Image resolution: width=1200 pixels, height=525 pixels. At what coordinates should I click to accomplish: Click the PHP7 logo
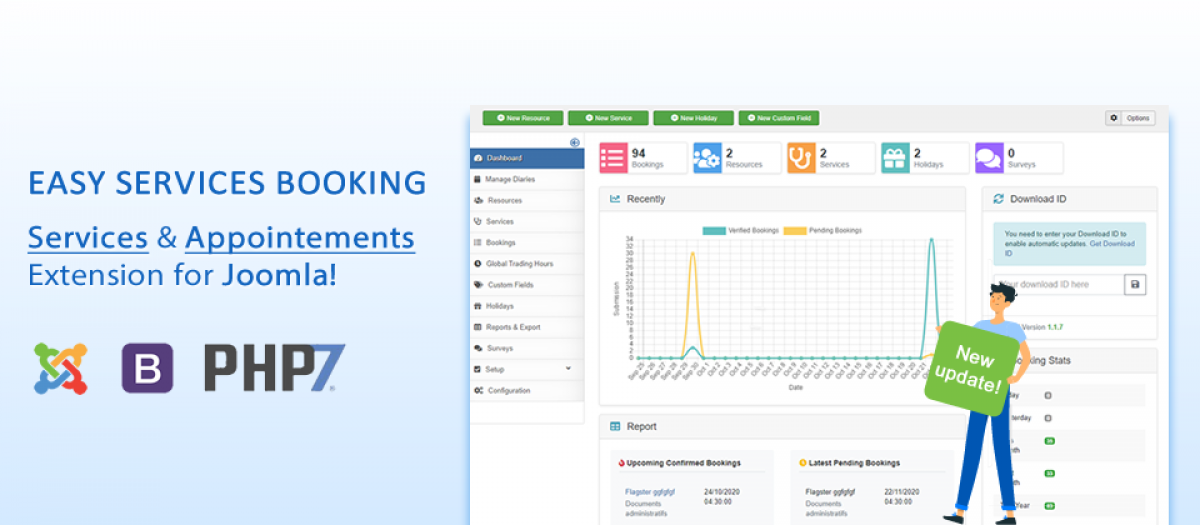(274, 368)
